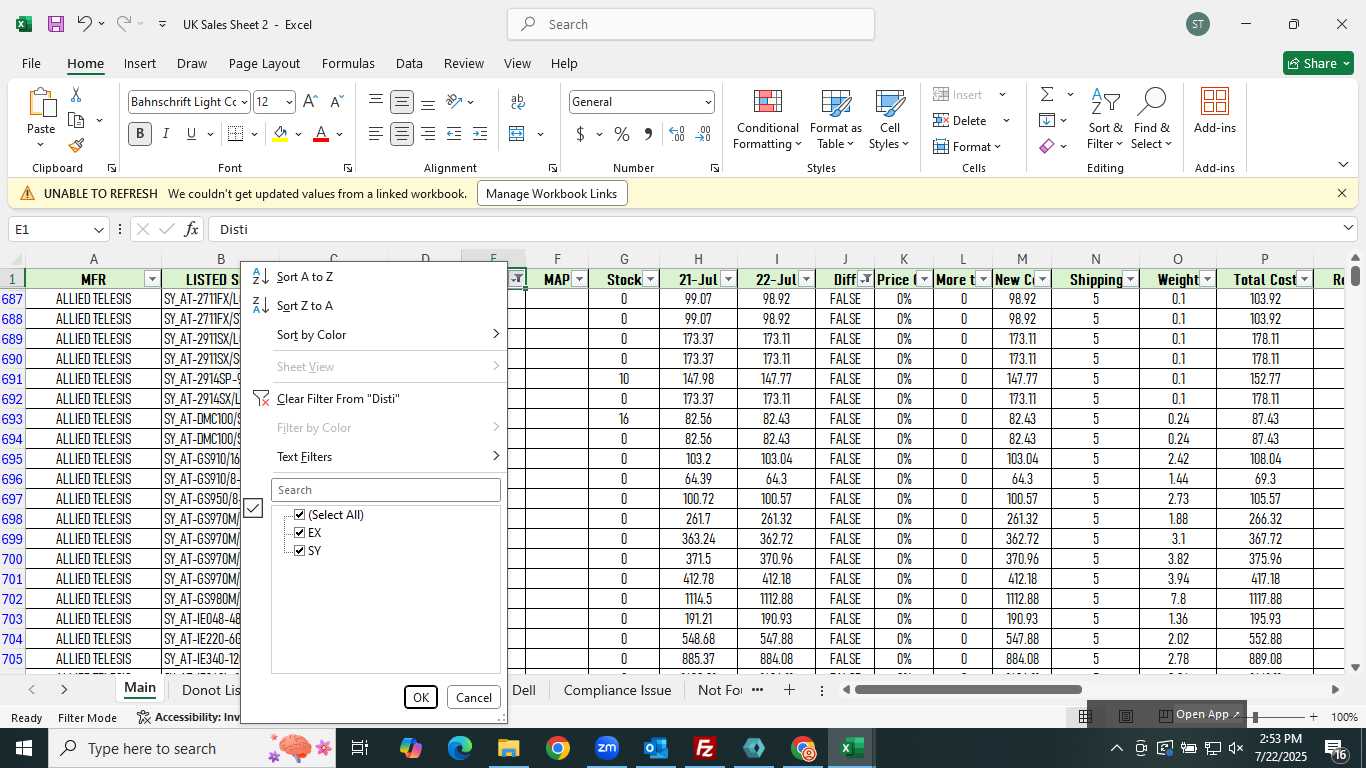Switch to Compliance Issue sheet tab
The image size is (1366, 768).
[617, 690]
